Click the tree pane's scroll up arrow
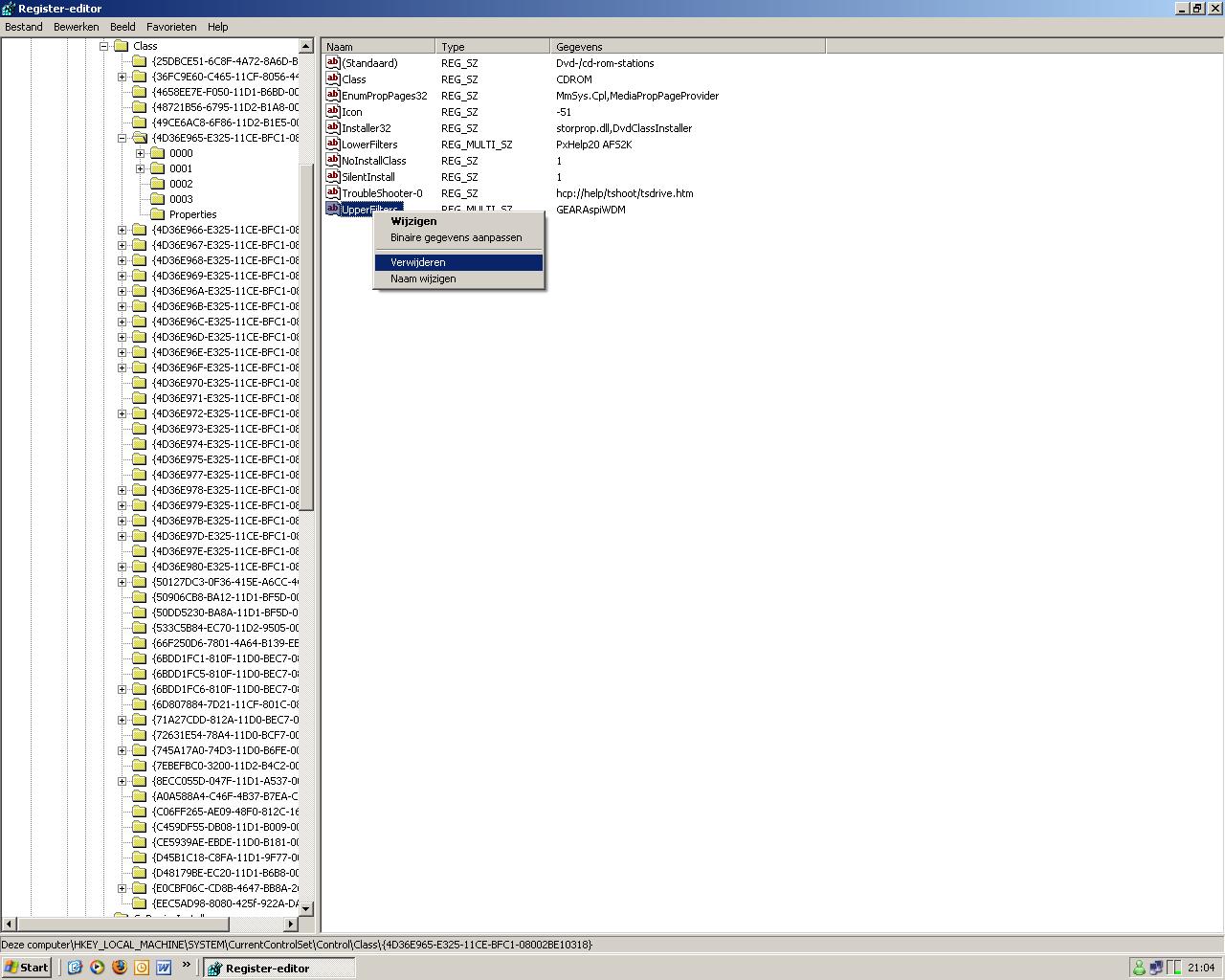Screen dimensions: 1225x980 [x=306, y=46]
